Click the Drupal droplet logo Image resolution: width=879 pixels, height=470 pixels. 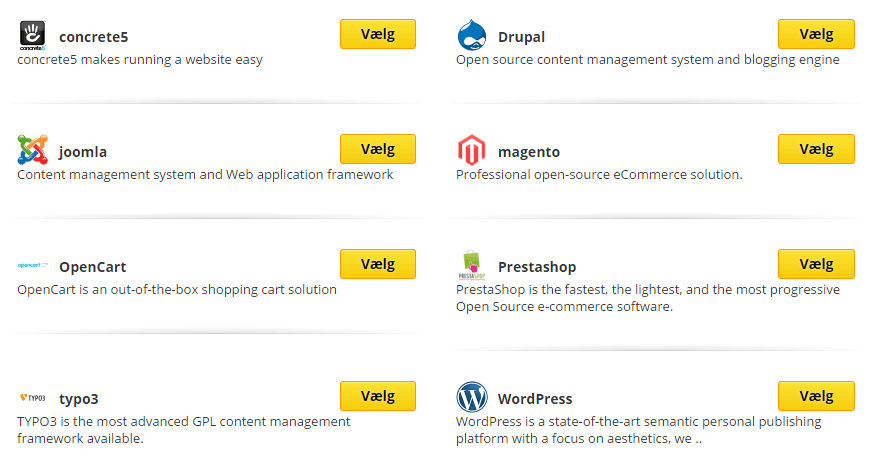472,35
